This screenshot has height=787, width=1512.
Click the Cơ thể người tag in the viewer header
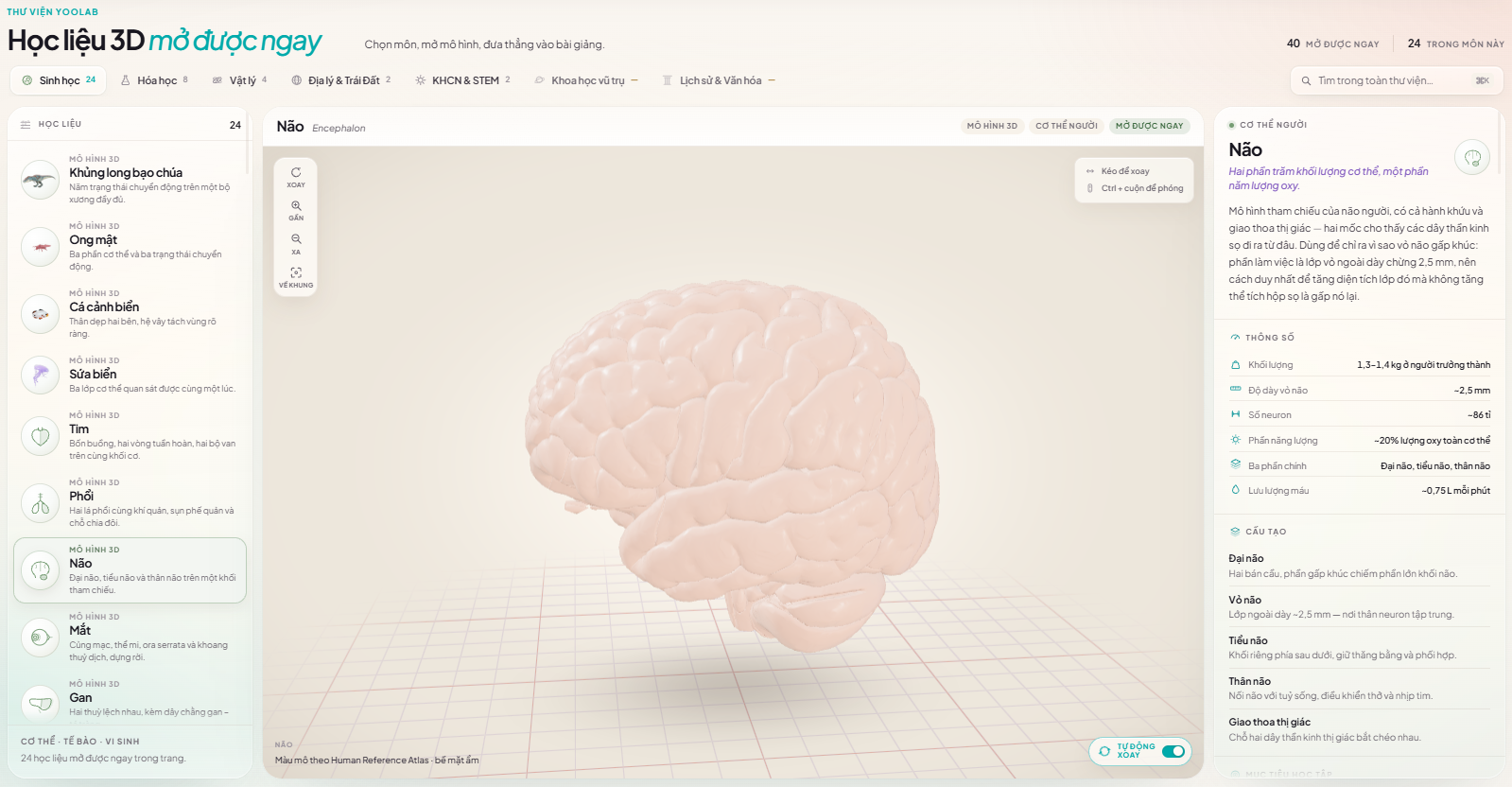click(1067, 126)
